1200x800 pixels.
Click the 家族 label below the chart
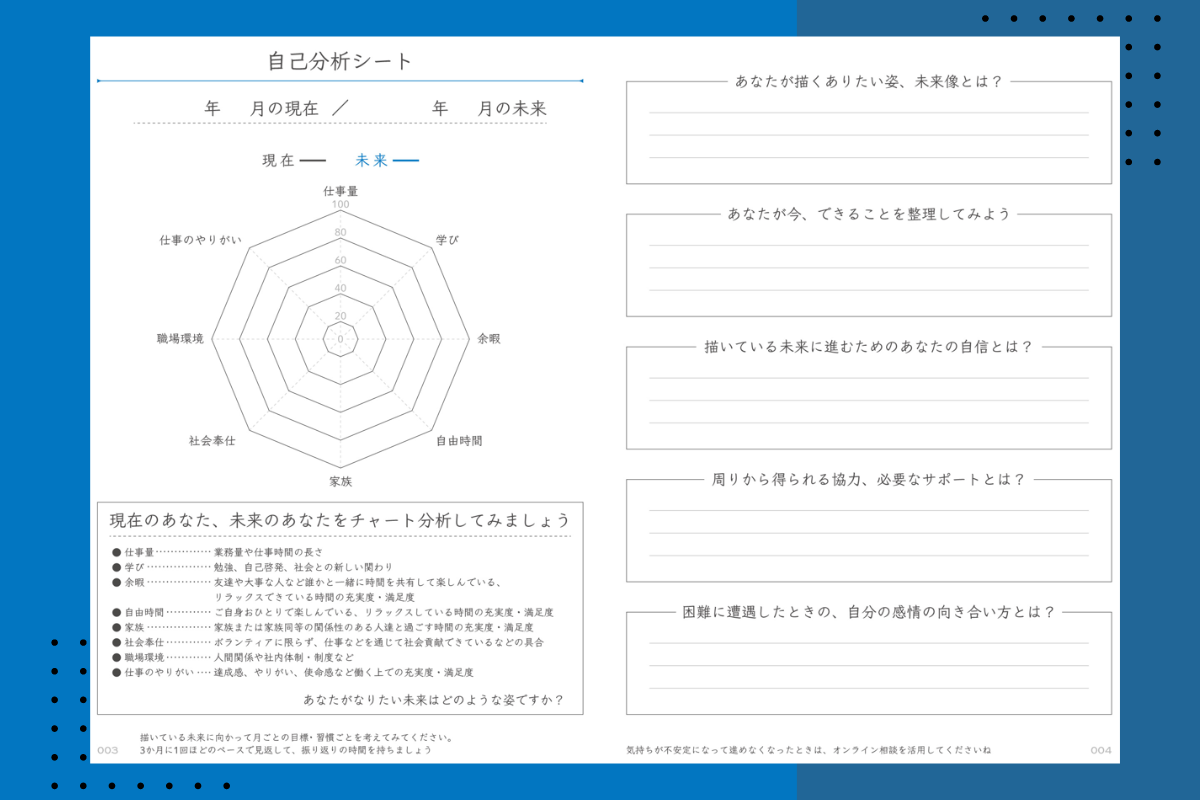tap(341, 482)
